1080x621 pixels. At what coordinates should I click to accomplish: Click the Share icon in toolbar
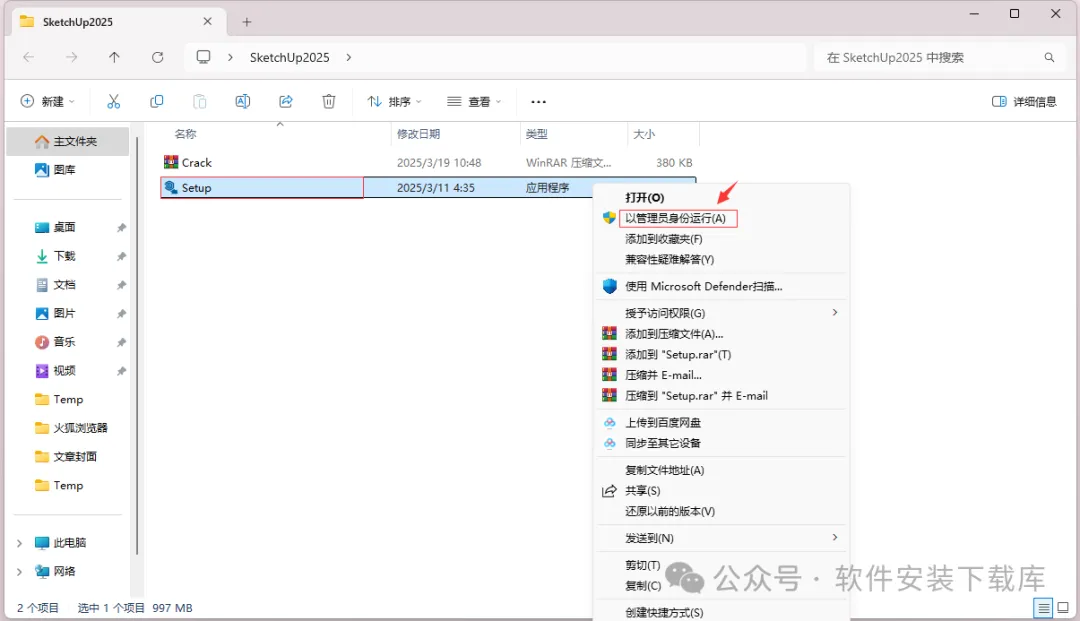[x=286, y=101]
